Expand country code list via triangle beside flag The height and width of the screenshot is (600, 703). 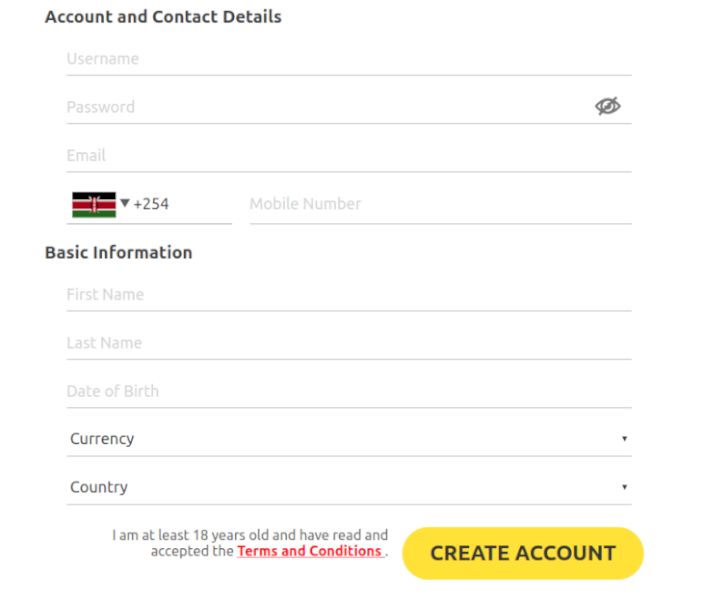125,203
